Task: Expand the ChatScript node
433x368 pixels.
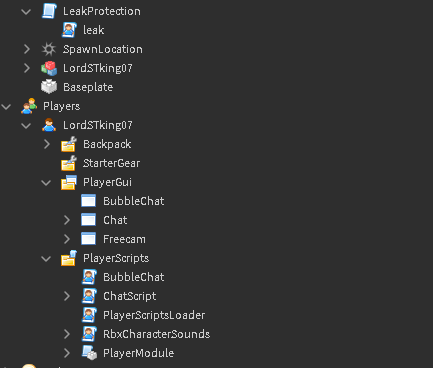Action: (67, 296)
